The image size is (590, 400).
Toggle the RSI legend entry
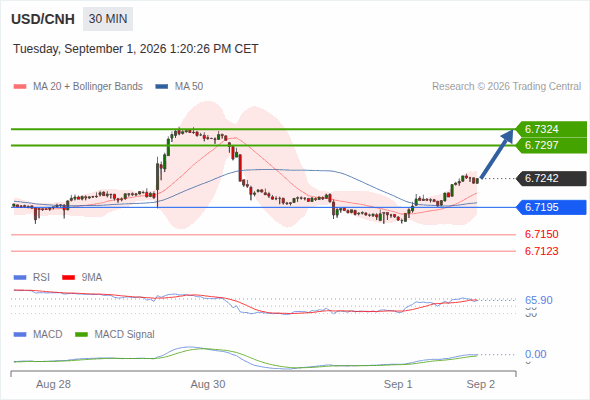coord(32,277)
